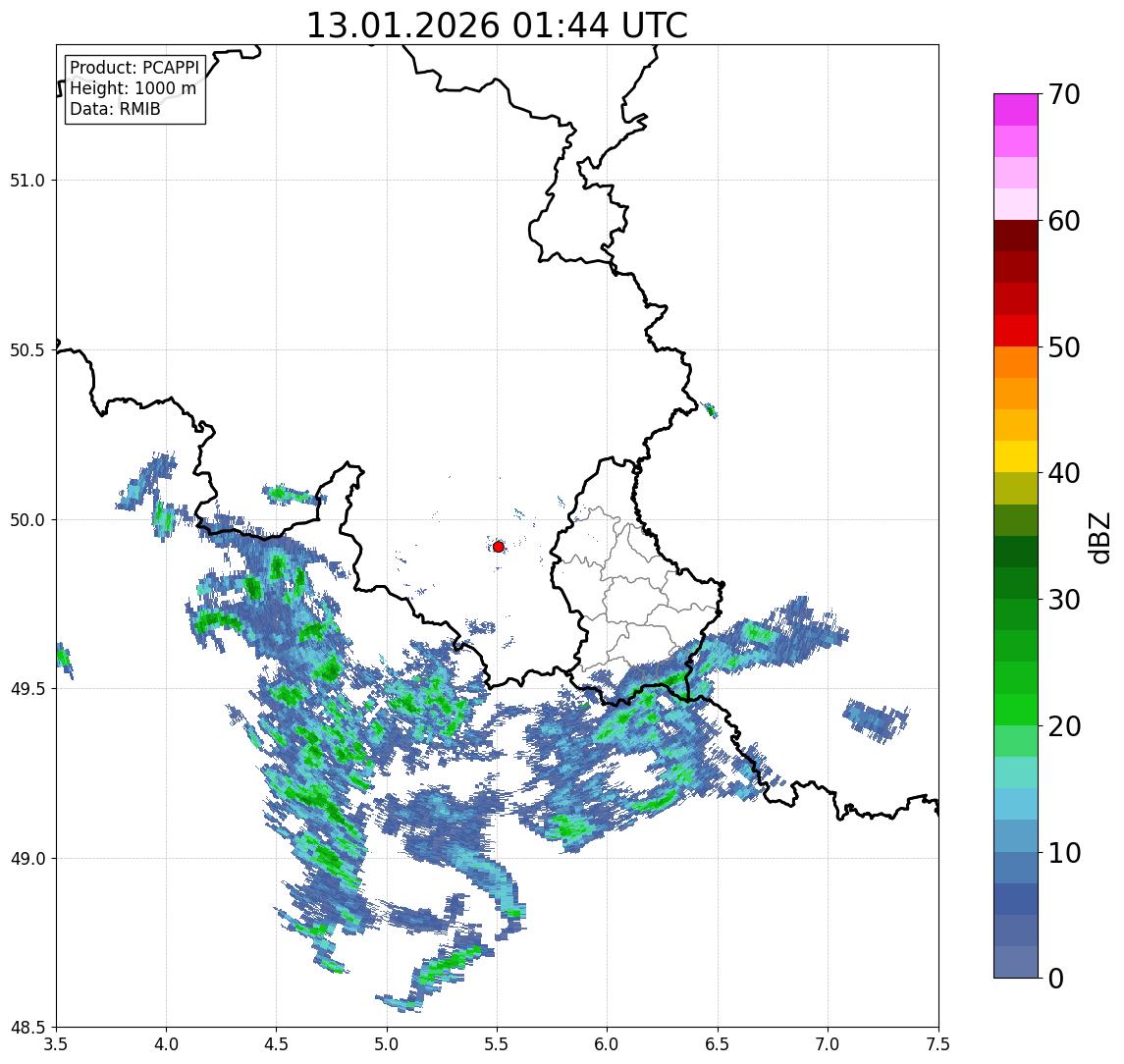Click the "Product: PCAPPI" legend line
The image size is (1124, 1064).
click(x=134, y=68)
